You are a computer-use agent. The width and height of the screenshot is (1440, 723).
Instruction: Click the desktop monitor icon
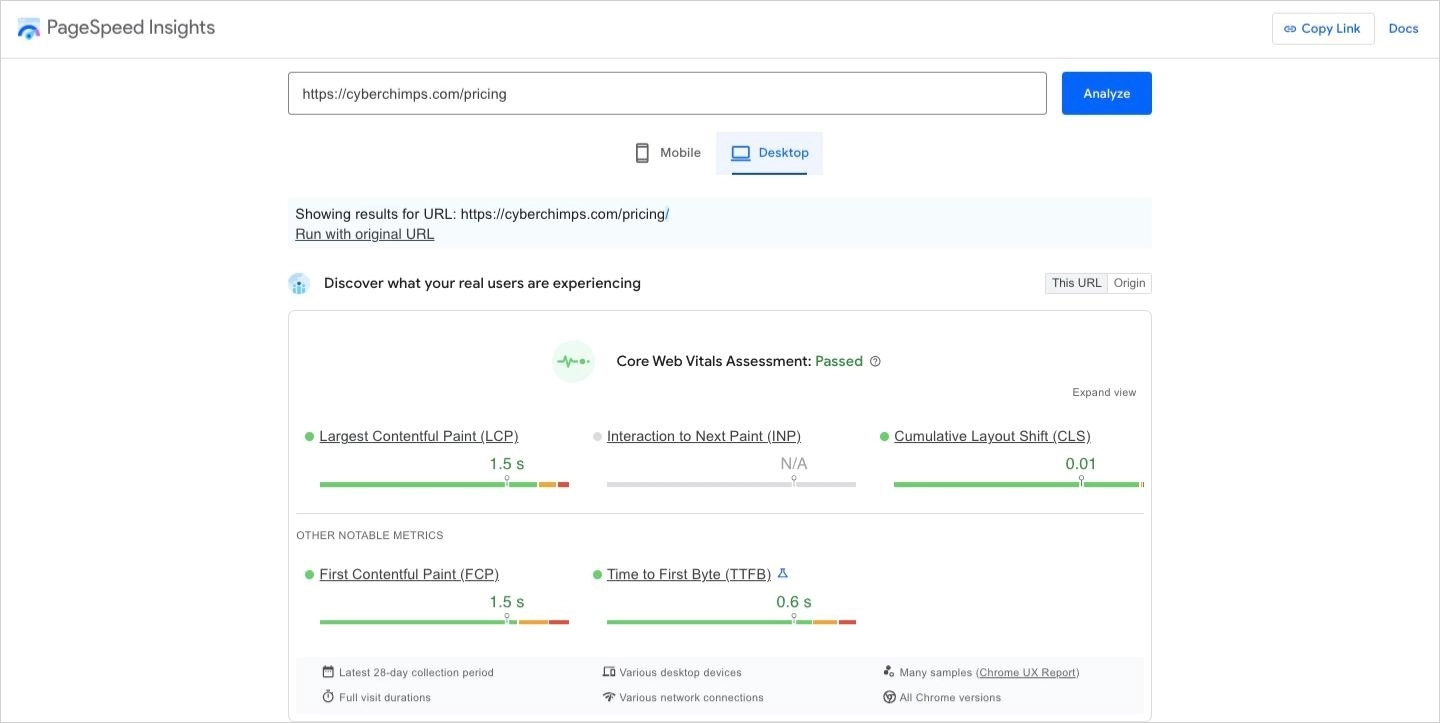[x=740, y=153]
